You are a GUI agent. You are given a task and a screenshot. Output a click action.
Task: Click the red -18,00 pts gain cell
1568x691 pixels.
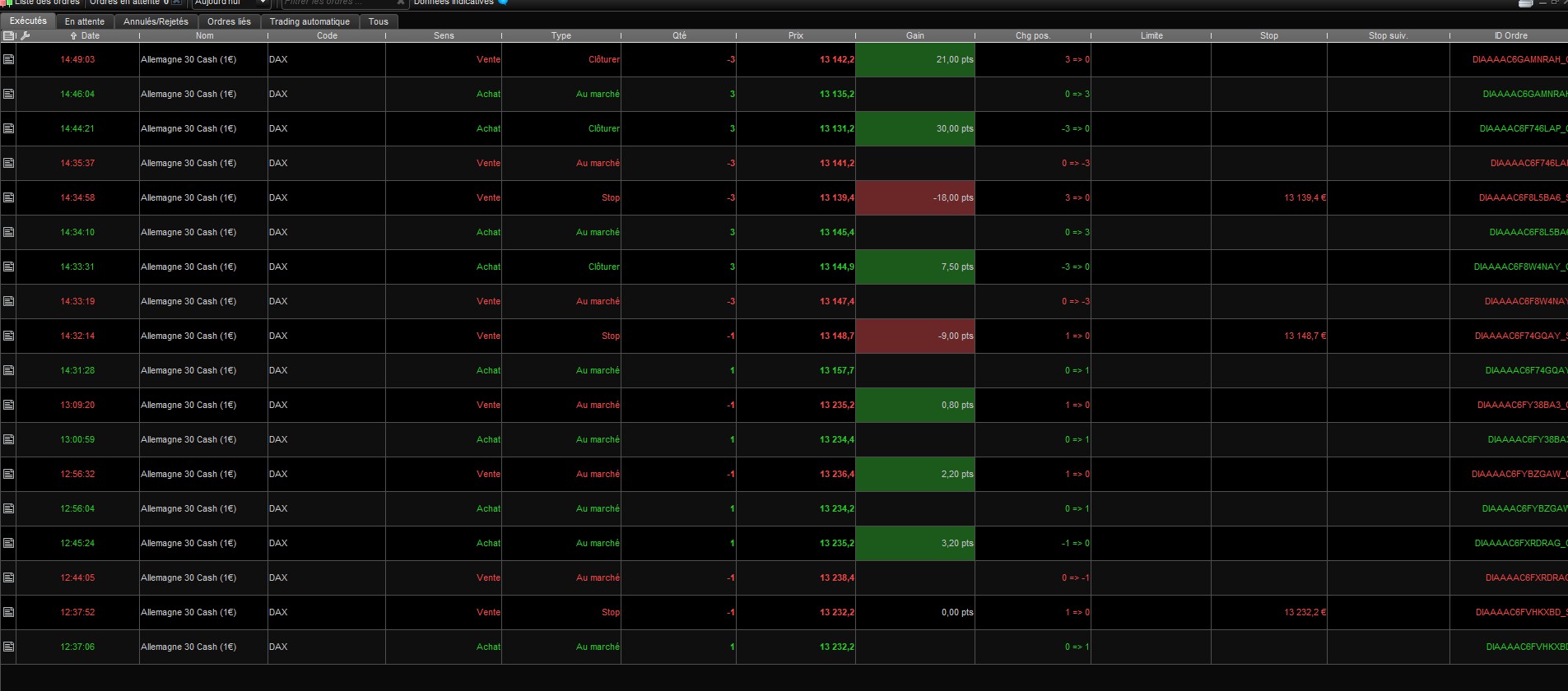[x=915, y=197]
